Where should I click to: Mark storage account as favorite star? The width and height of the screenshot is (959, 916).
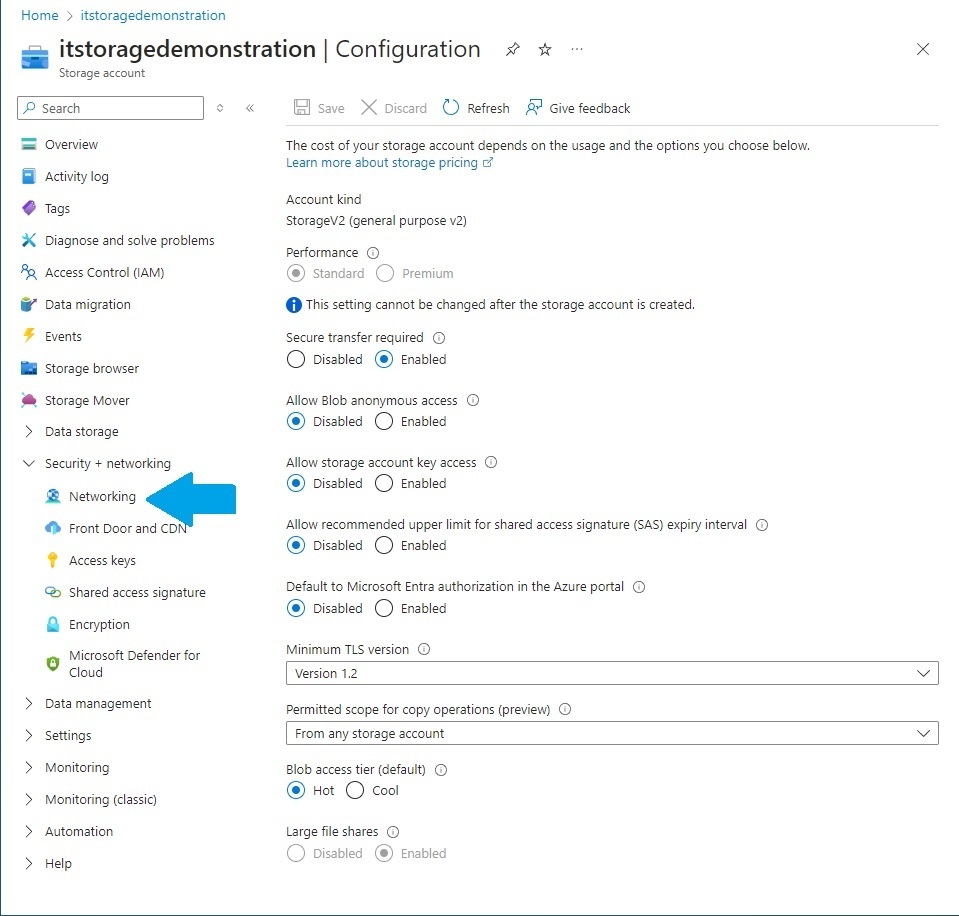pyautogui.click(x=545, y=50)
